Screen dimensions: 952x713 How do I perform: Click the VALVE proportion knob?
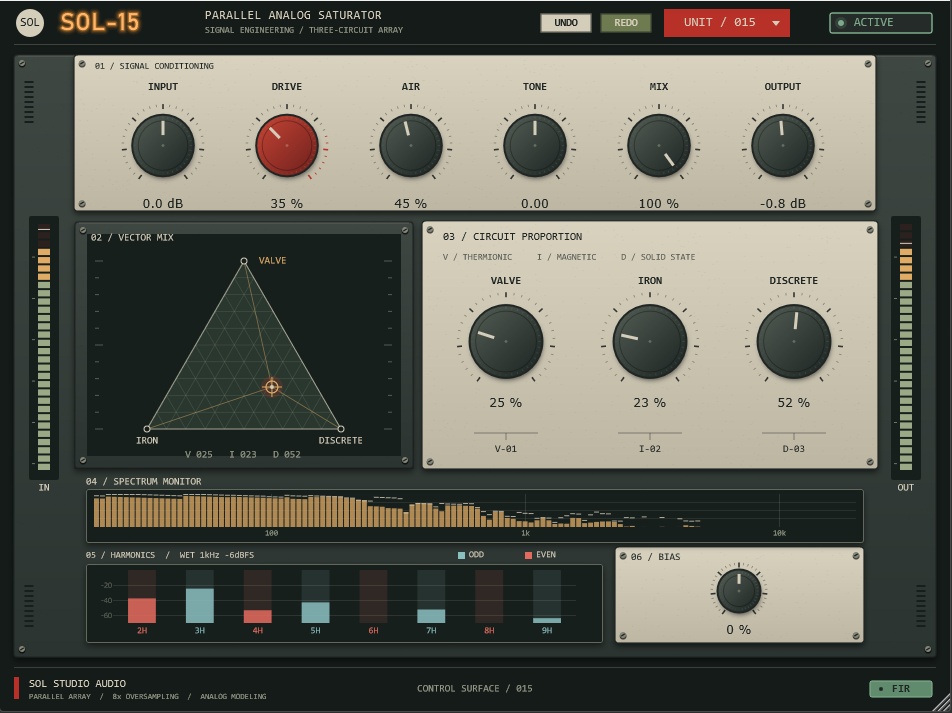506,341
